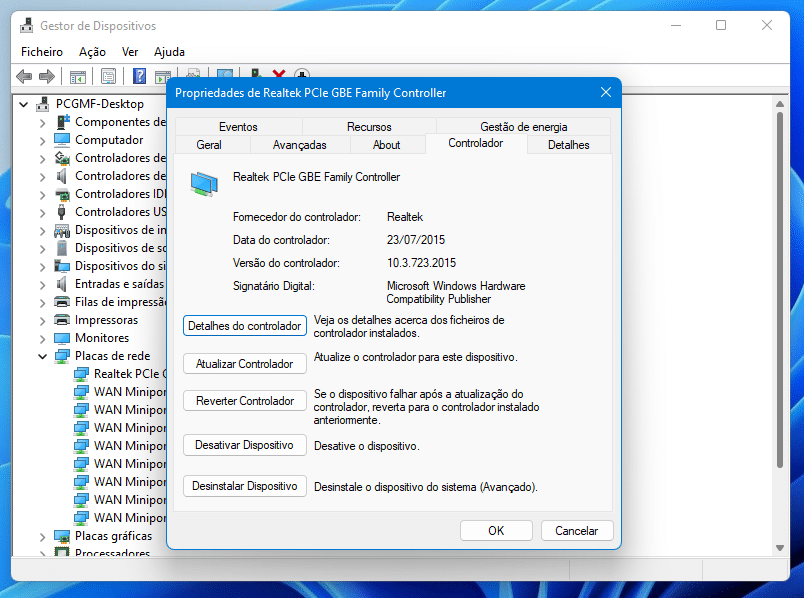Switch to the Gestão de energia tab

click(524, 126)
